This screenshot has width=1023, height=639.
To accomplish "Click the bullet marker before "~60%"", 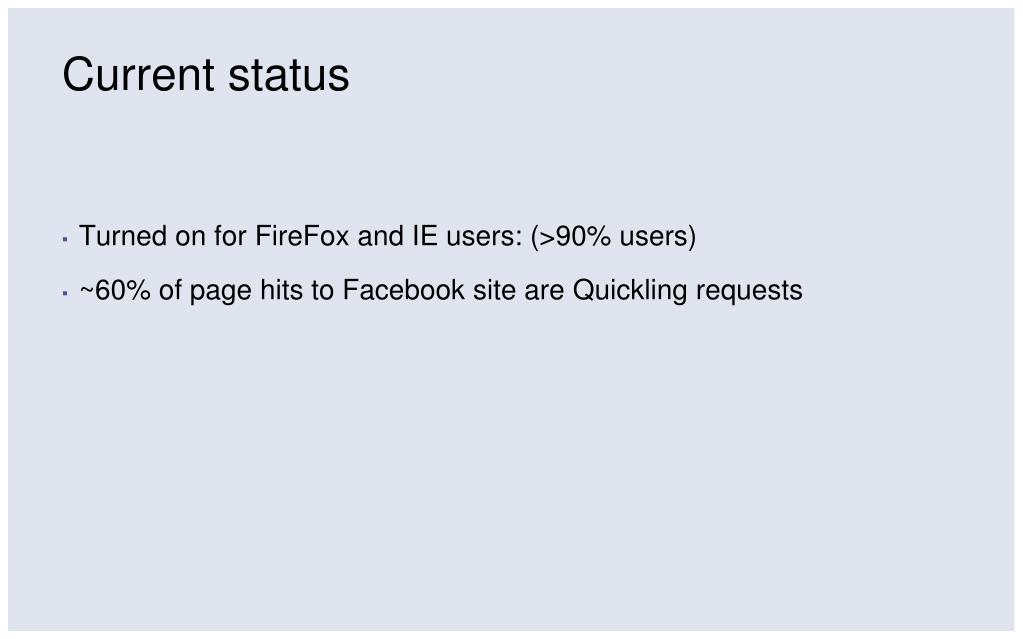I will (65, 294).
